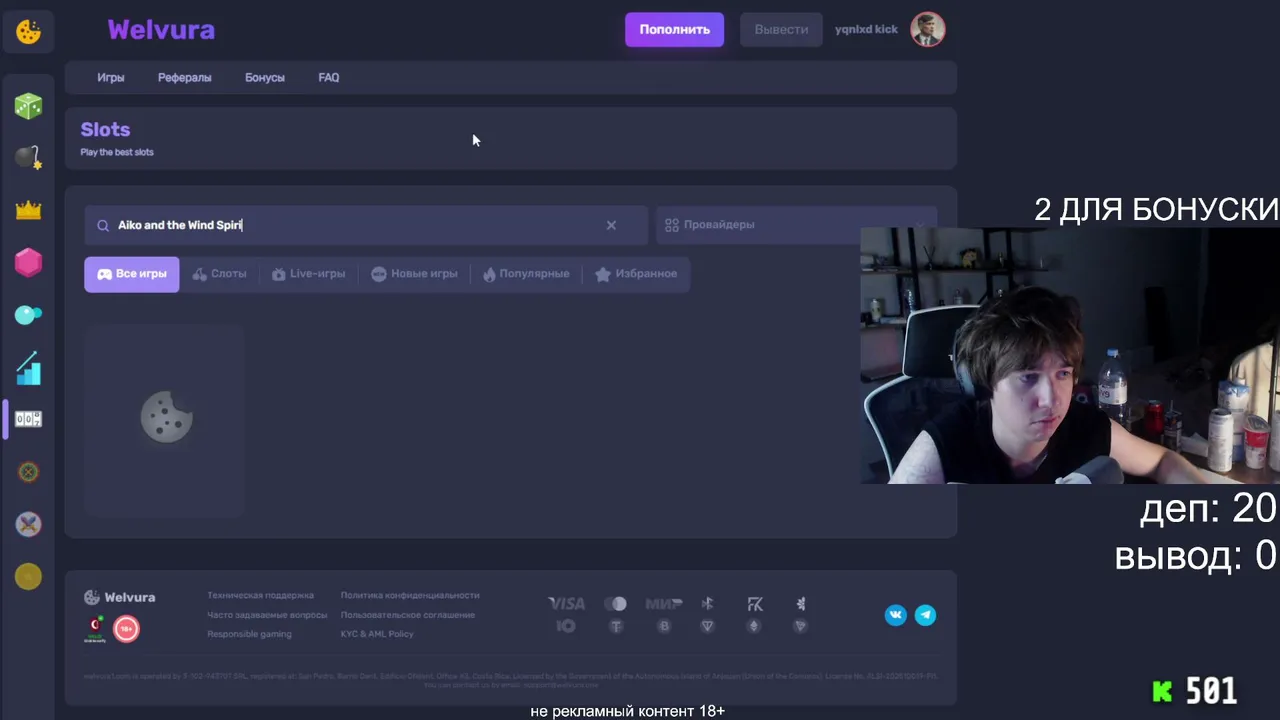The width and height of the screenshot is (1280, 720).
Task: Open Пользовательское соглашение link
Action: coord(408,615)
